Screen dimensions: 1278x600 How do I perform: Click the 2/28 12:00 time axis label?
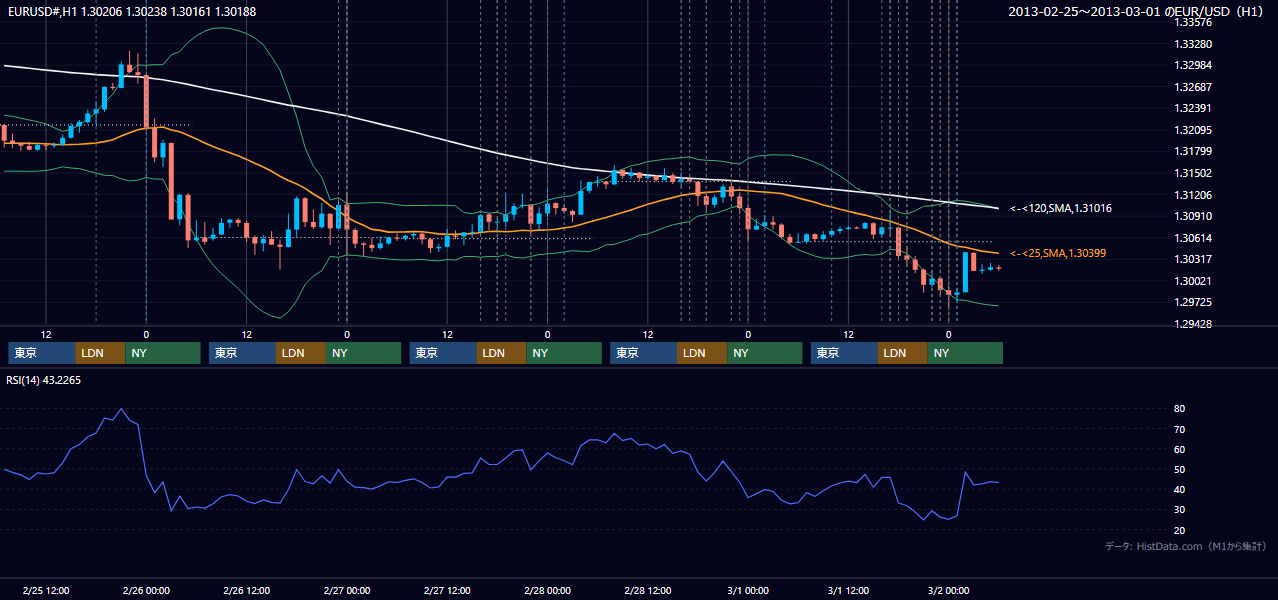[648, 591]
